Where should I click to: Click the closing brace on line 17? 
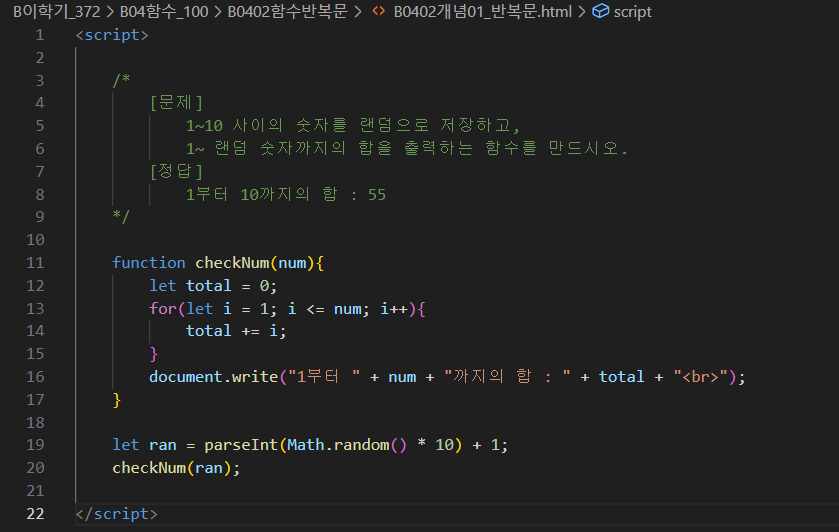click(117, 400)
